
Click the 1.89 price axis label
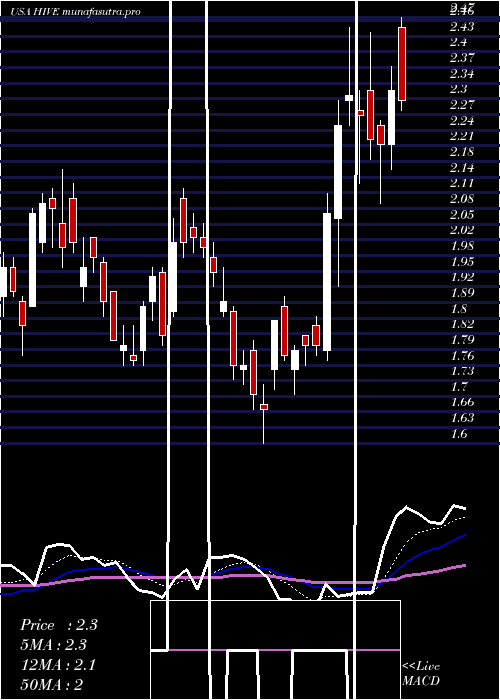point(462,293)
